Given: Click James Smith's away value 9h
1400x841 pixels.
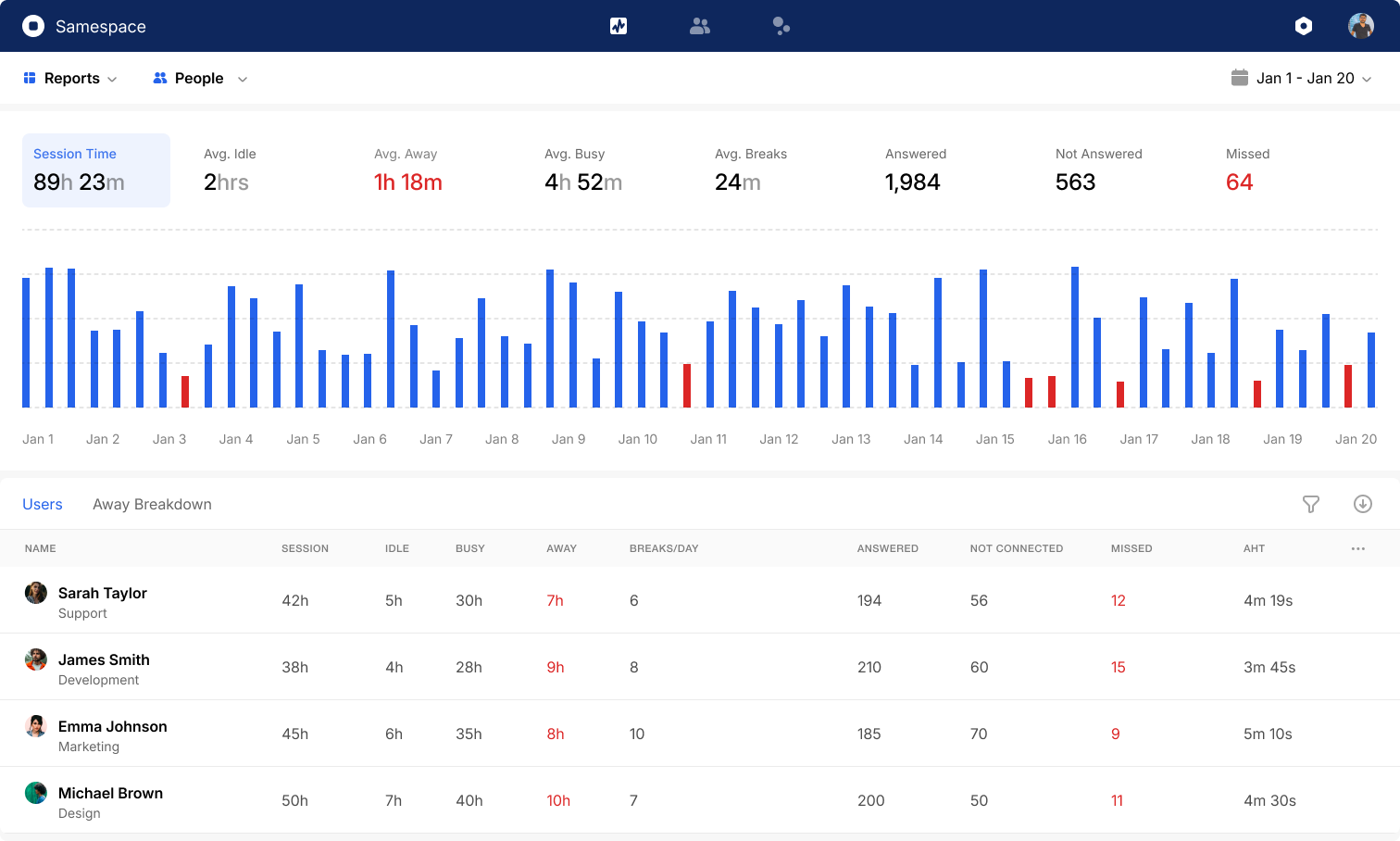Looking at the screenshot, I should point(556,667).
